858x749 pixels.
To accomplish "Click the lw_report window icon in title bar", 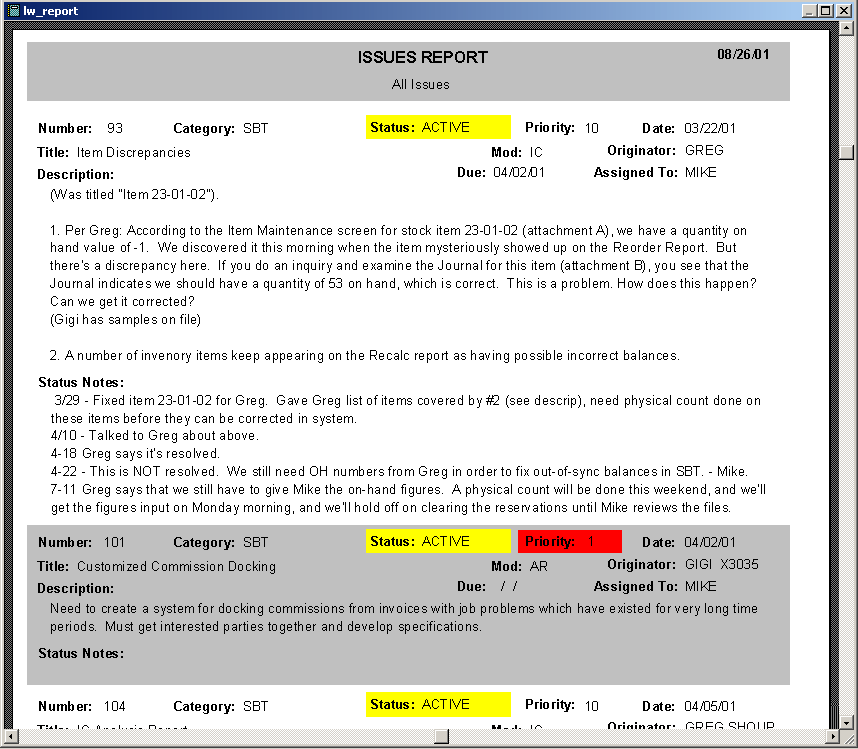I will click(14, 11).
